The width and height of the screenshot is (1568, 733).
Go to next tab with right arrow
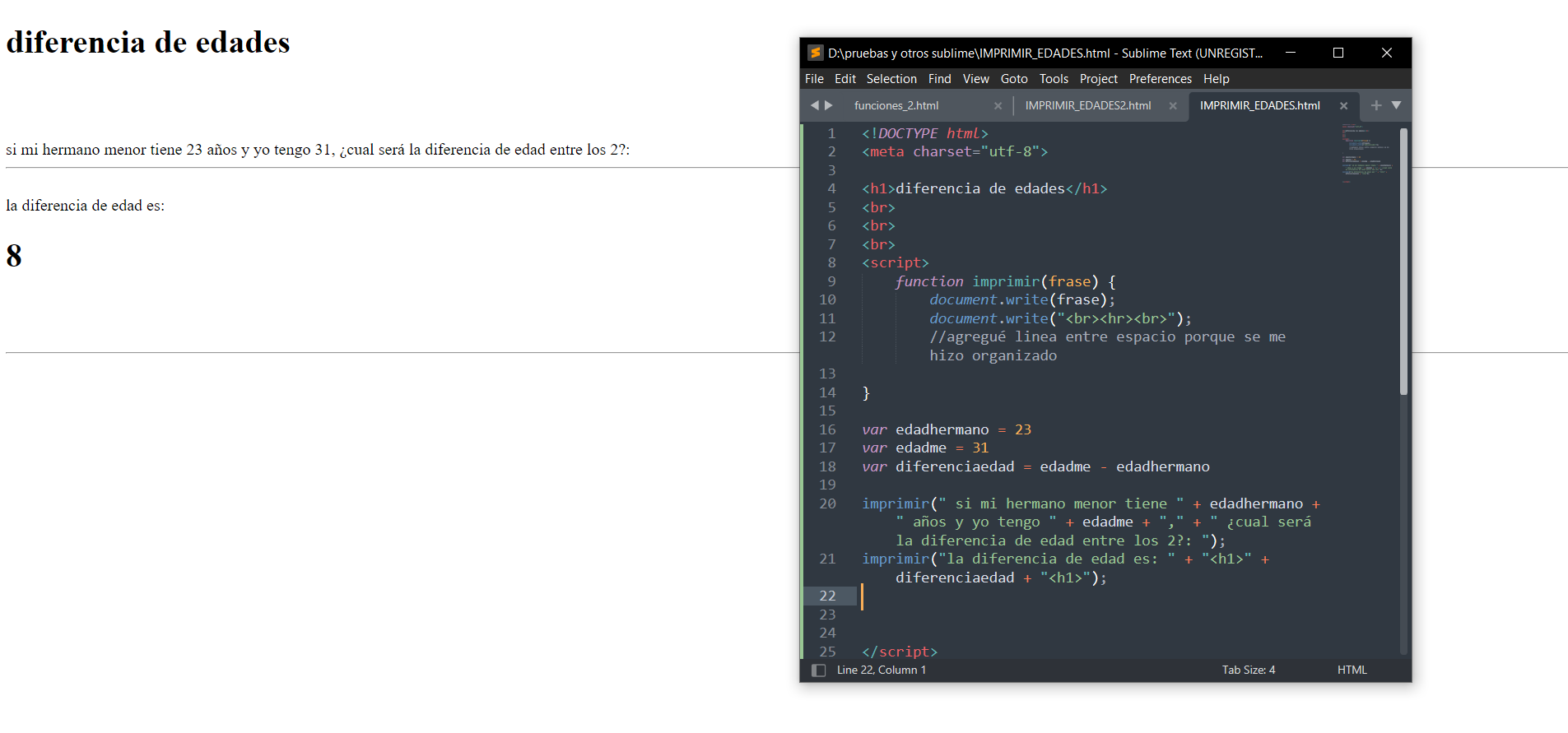[829, 105]
